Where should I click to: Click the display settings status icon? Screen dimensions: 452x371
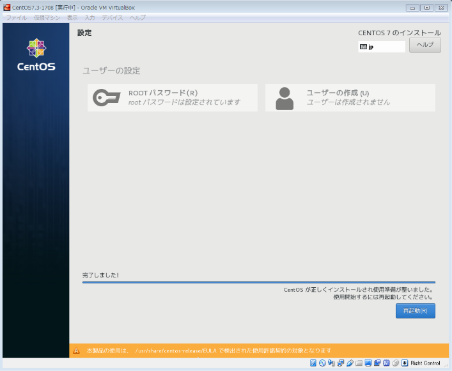point(368,363)
